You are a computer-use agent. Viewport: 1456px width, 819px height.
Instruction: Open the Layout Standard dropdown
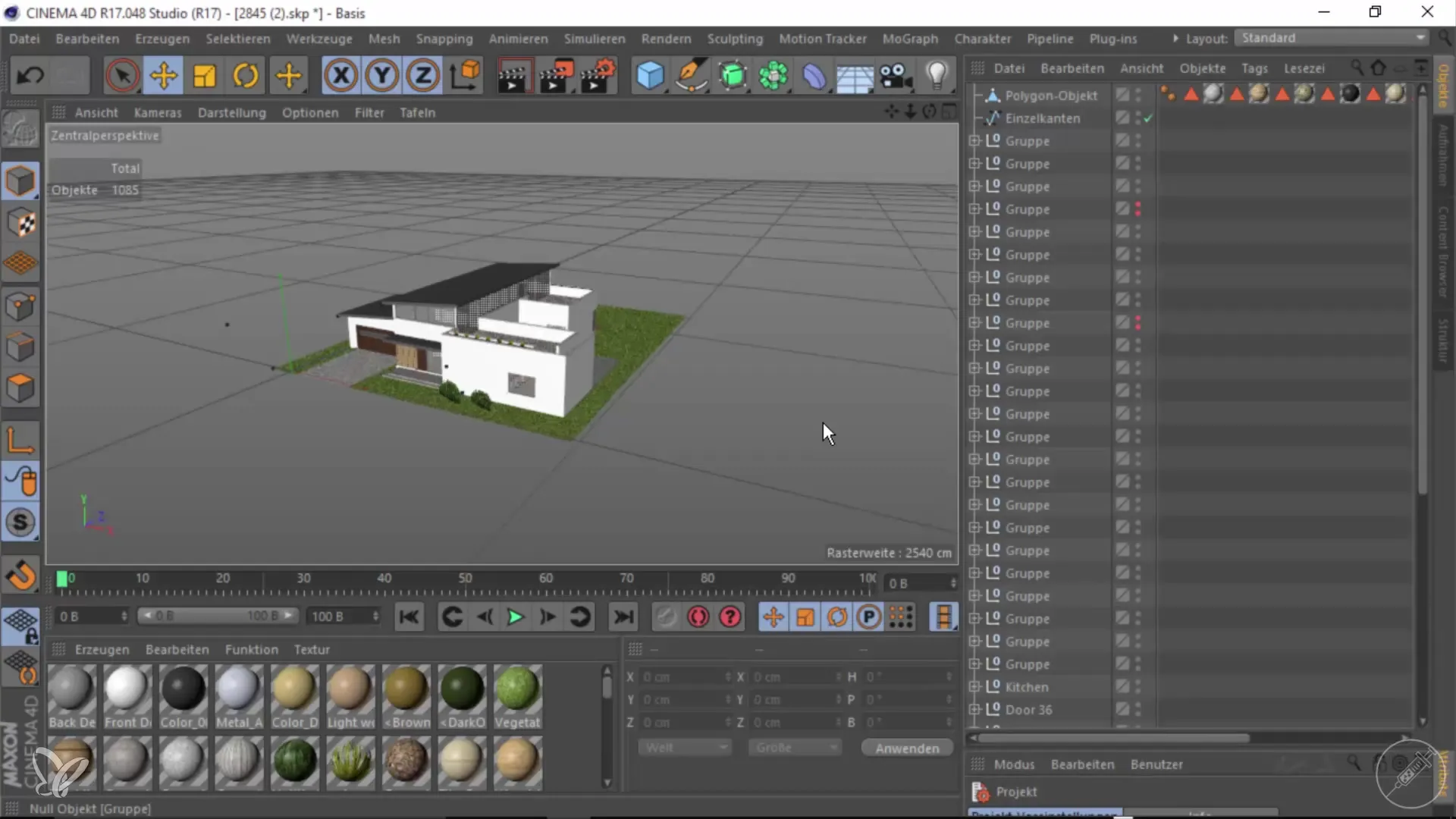tap(1332, 38)
